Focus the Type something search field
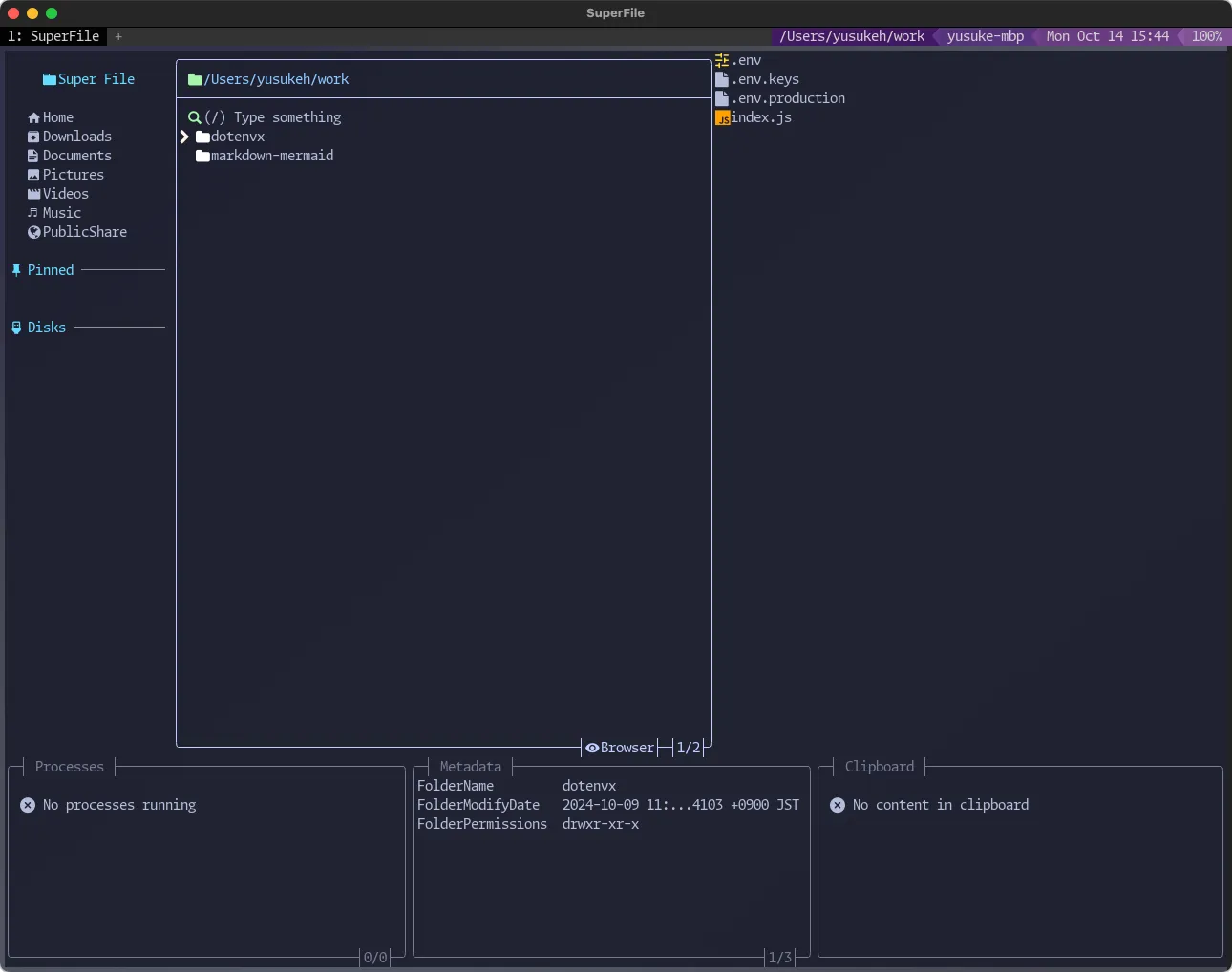Screen dimensions: 1232x972 [287, 117]
